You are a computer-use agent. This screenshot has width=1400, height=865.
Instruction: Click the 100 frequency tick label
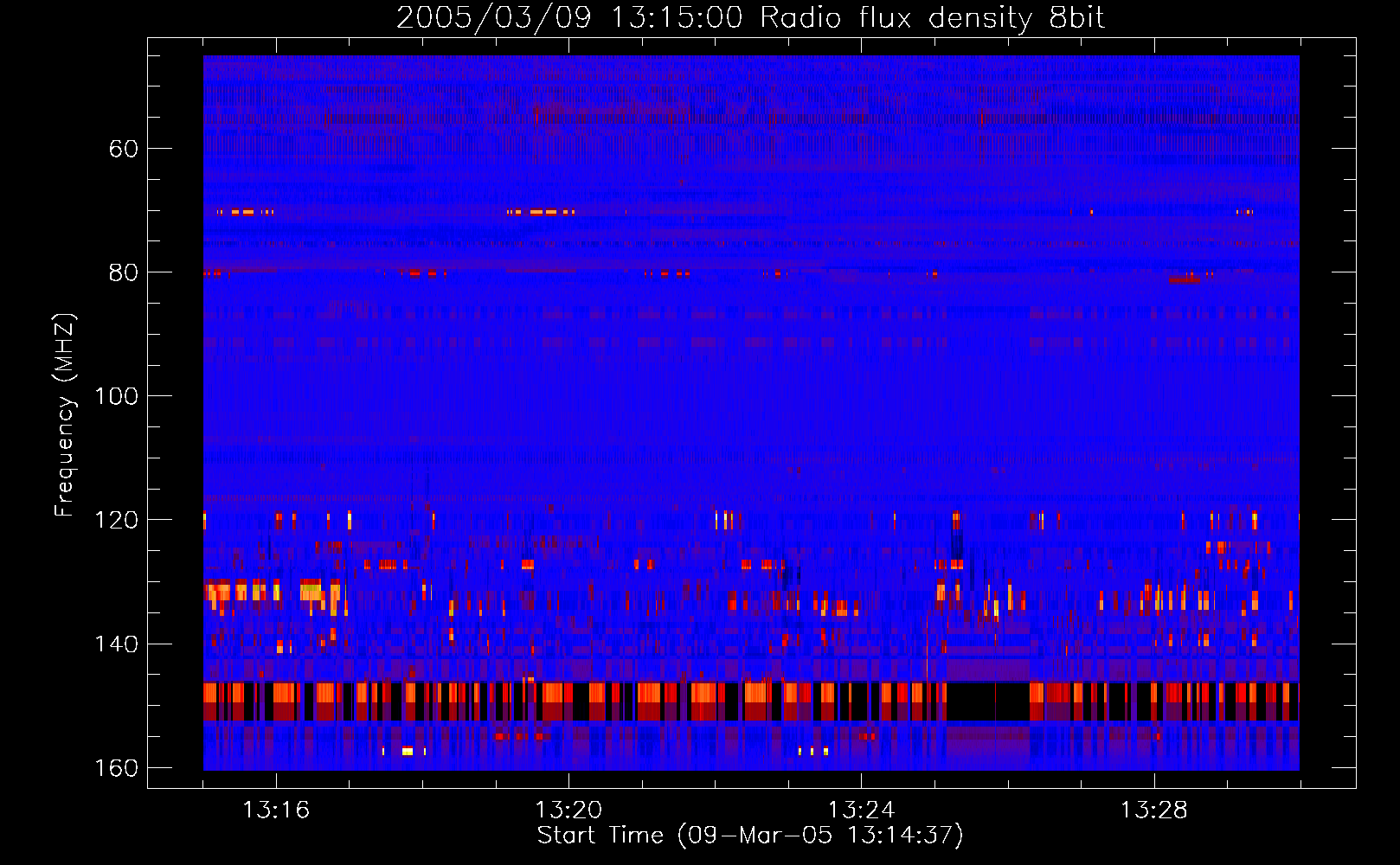116,396
